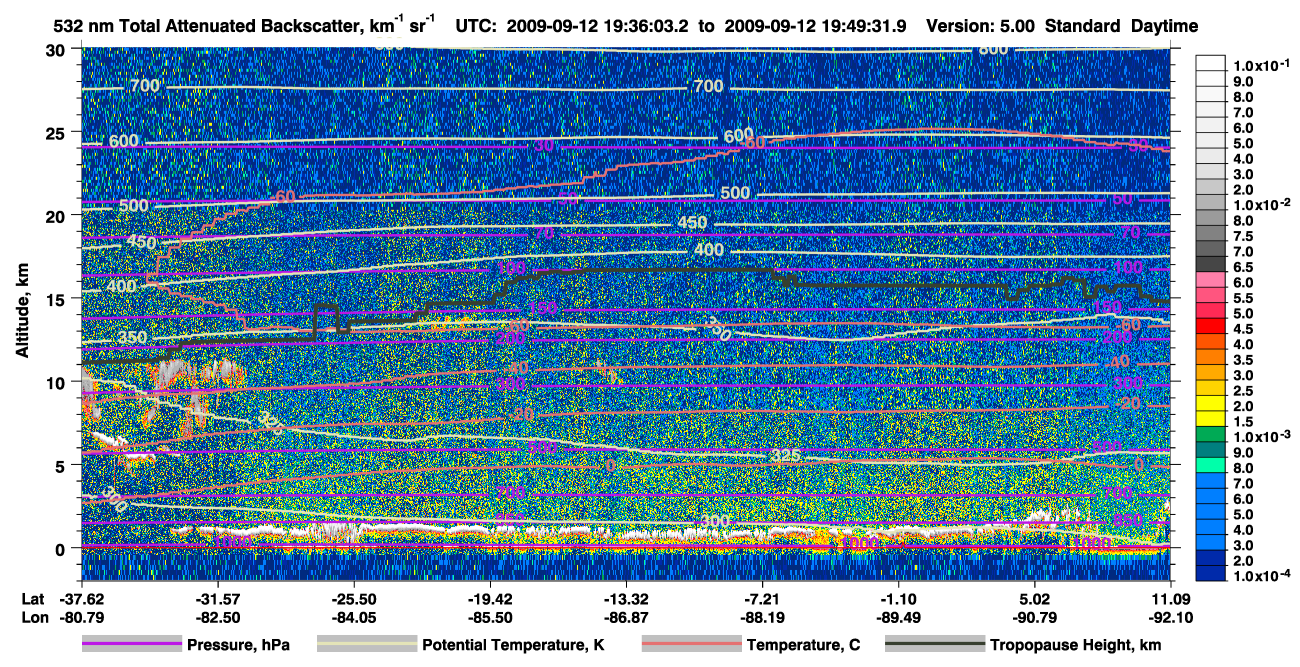Click the Temperature legend line swatch

(x=690, y=645)
